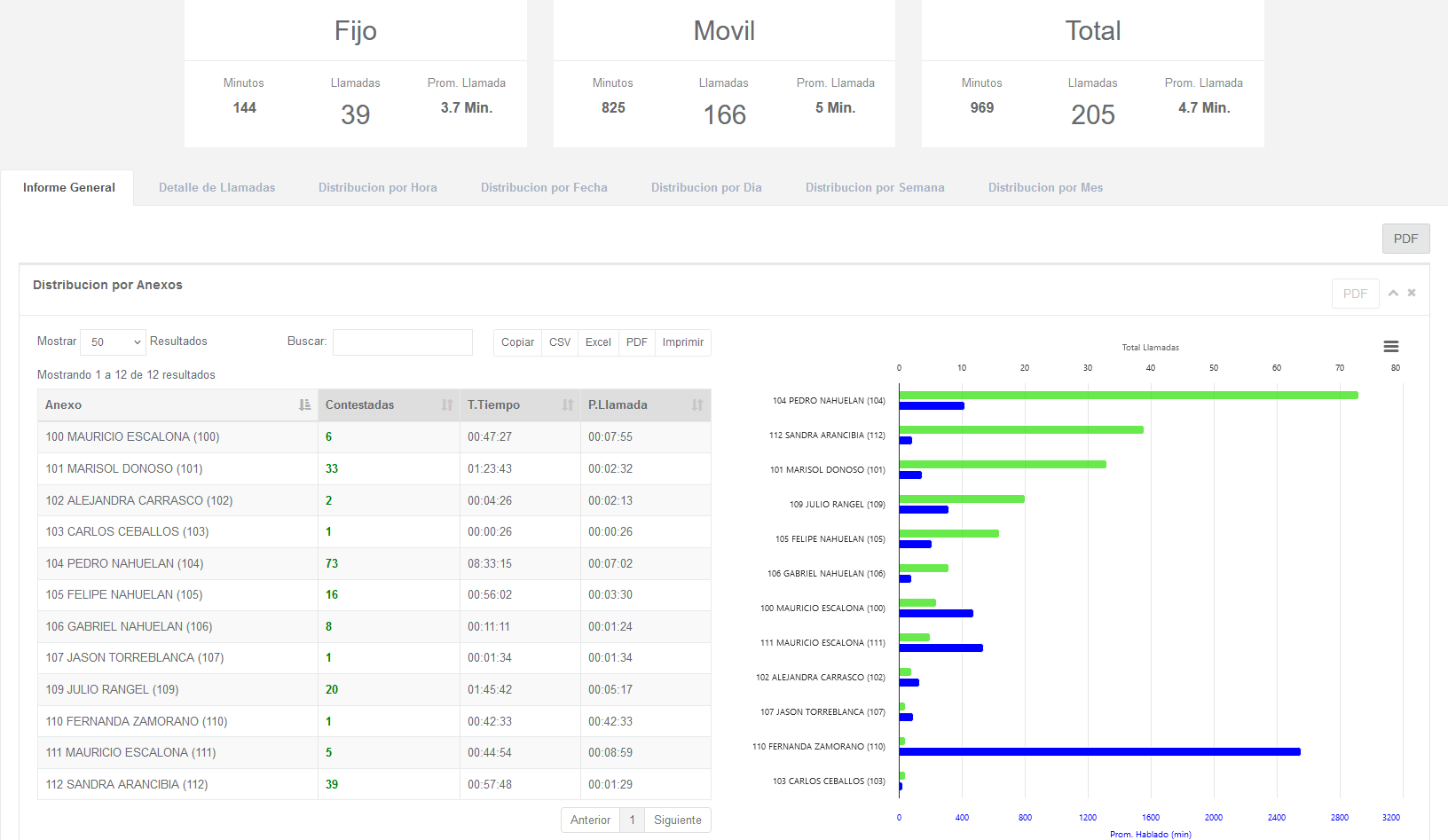Click the Imprimir button

pyautogui.click(x=682, y=342)
